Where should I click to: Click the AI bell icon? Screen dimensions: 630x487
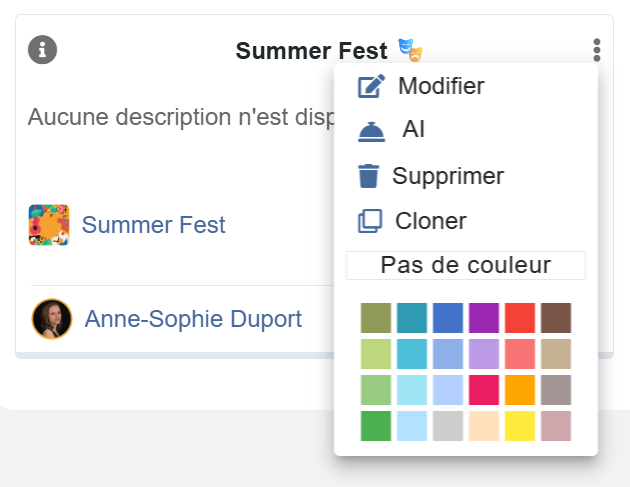pos(371,131)
